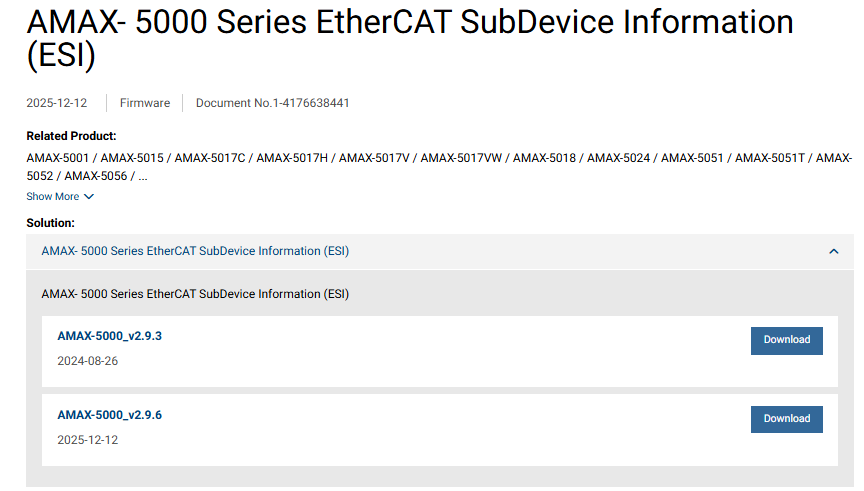Open the AMAX-5017H product link
Screen dimensions: 864x491
[x=293, y=158]
